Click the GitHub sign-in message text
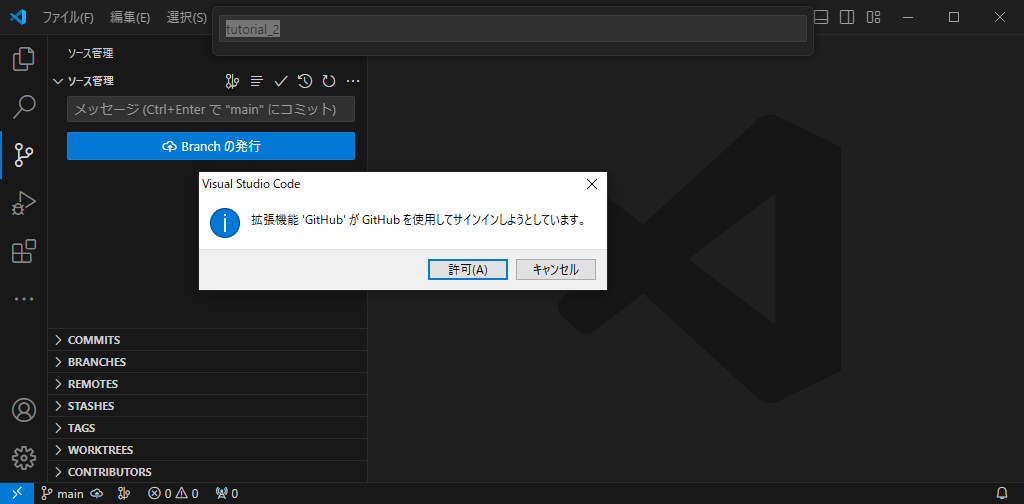Image resolution: width=1024 pixels, height=504 pixels. tap(417, 220)
